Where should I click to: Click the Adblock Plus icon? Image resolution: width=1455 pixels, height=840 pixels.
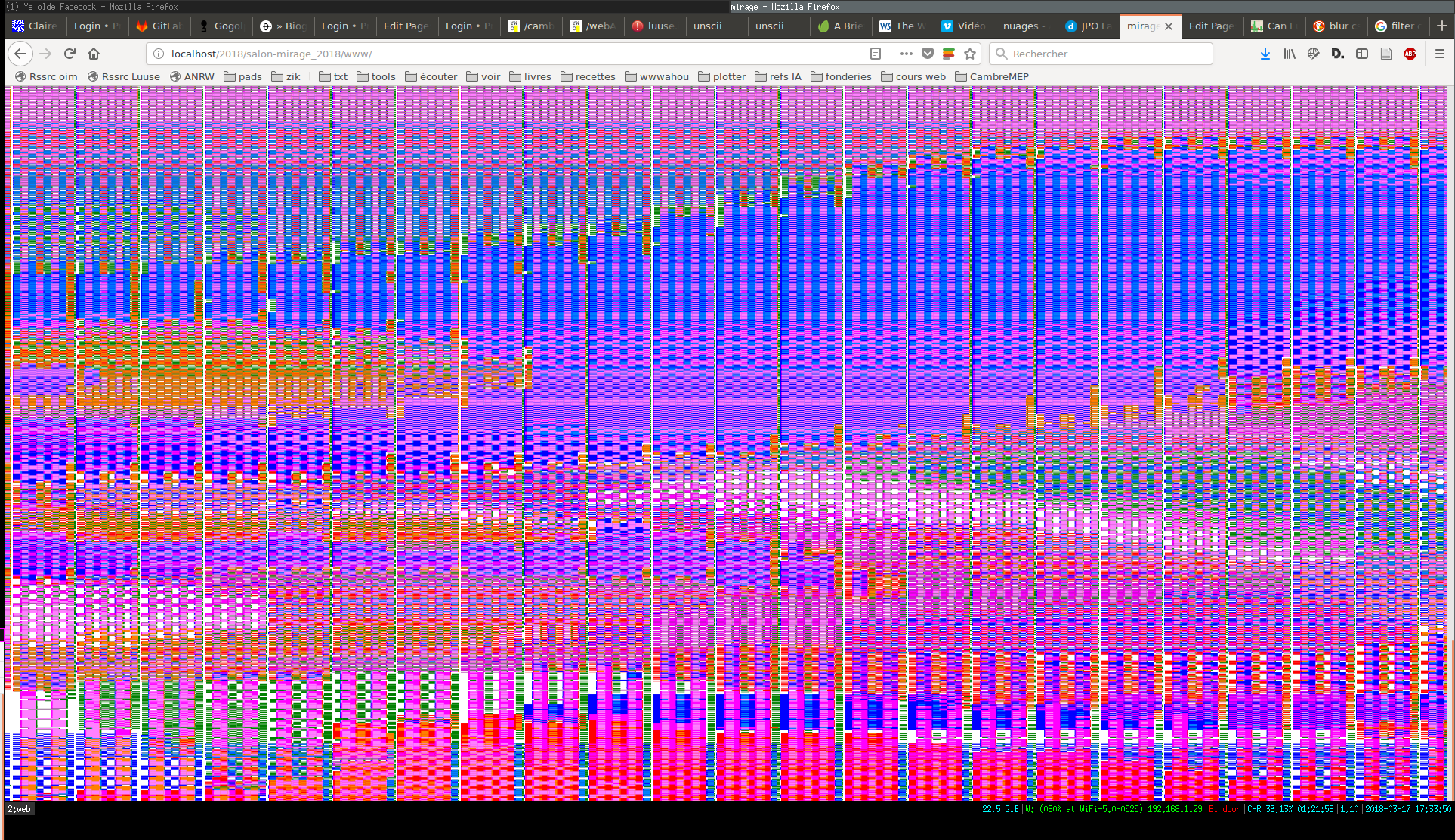tap(1410, 54)
